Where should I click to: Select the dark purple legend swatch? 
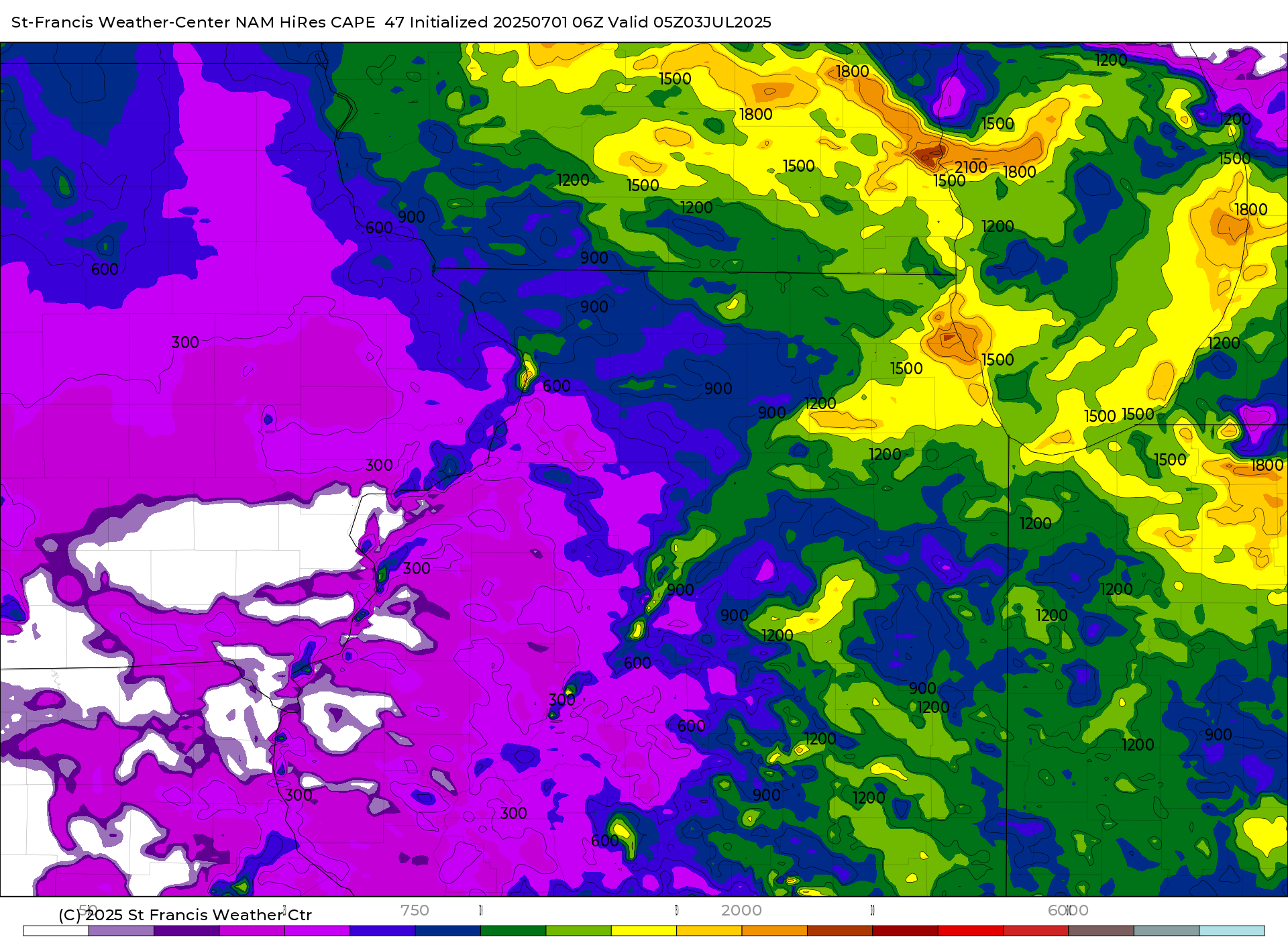click(186, 931)
